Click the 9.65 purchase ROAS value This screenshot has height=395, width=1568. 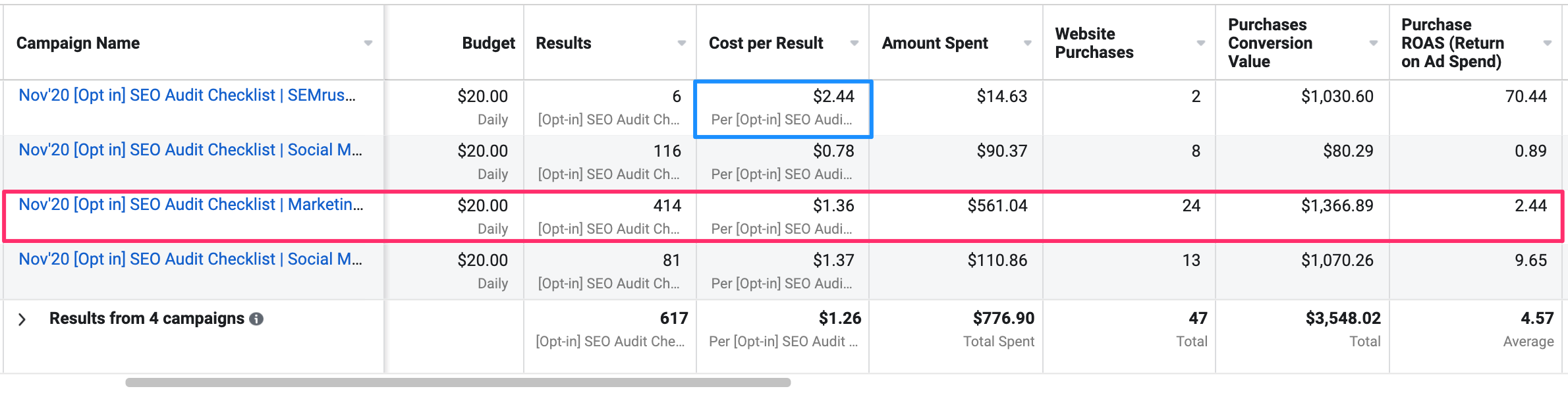(1530, 261)
